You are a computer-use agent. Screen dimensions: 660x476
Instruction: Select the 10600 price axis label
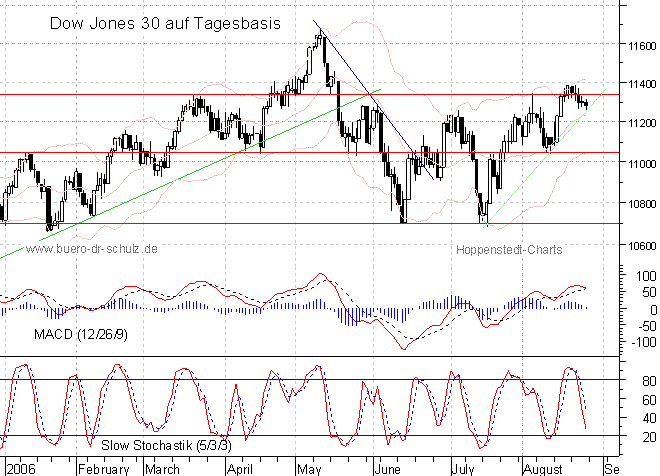point(642,246)
